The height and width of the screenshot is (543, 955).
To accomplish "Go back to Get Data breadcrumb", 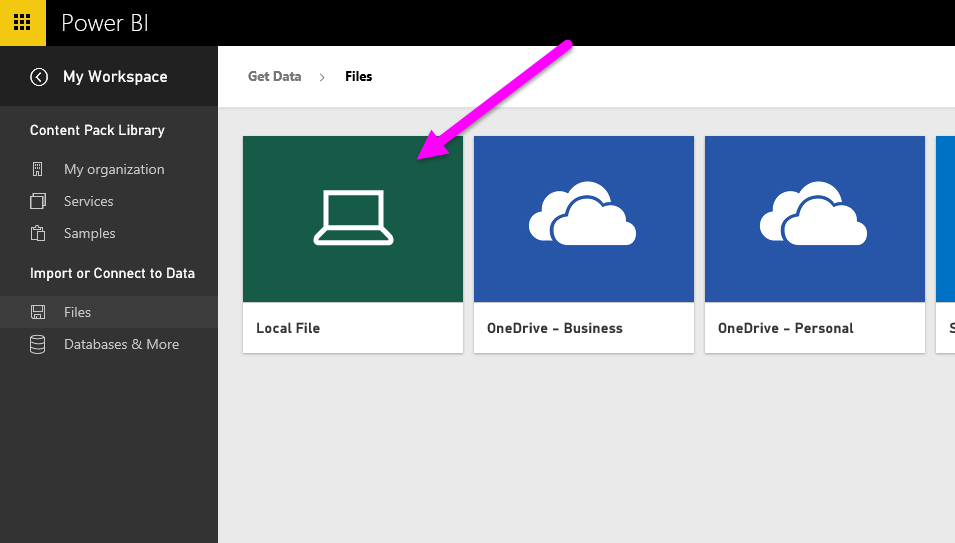I will point(274,77).
